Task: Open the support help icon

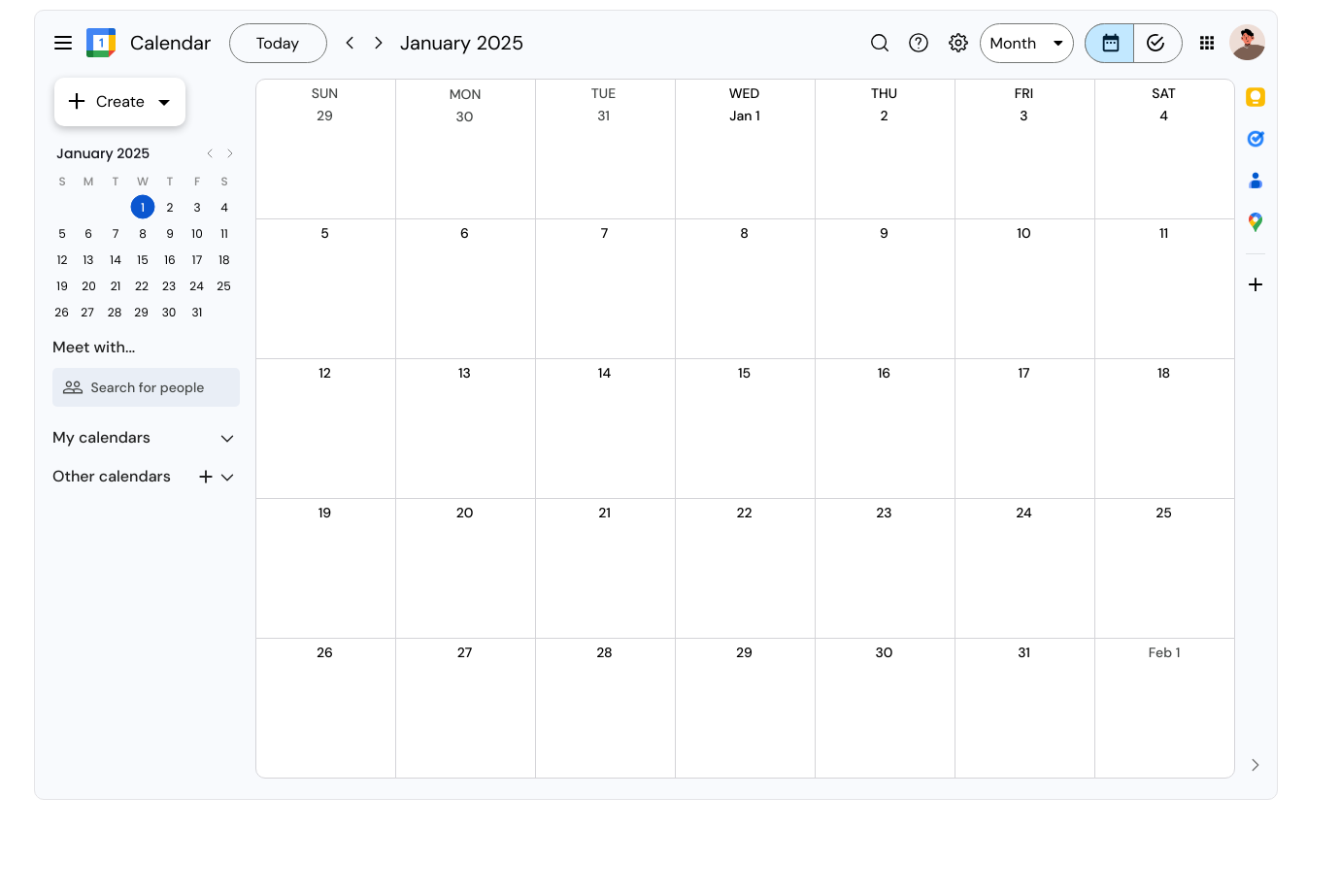Action: click(919, 43)
